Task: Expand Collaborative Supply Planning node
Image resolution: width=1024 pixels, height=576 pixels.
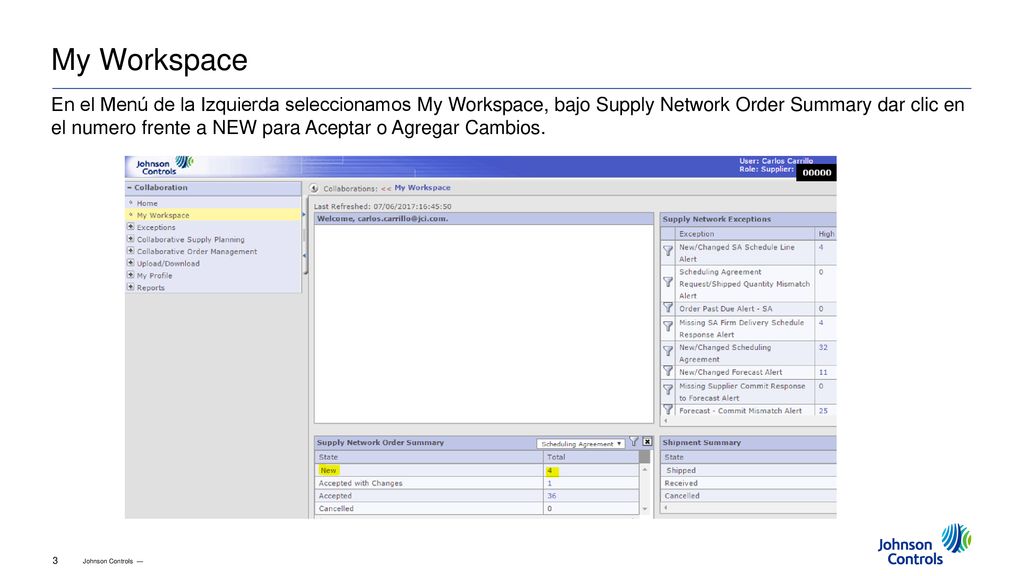Action: pos(131,239)
